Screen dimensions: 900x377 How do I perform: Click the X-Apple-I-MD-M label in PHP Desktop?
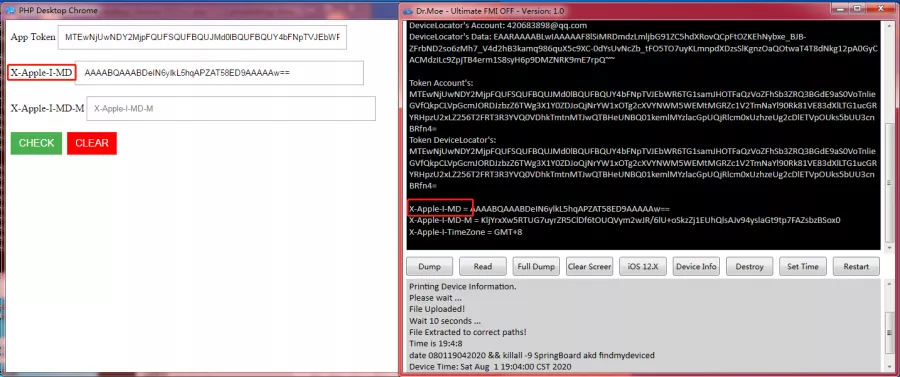point(47,108)
